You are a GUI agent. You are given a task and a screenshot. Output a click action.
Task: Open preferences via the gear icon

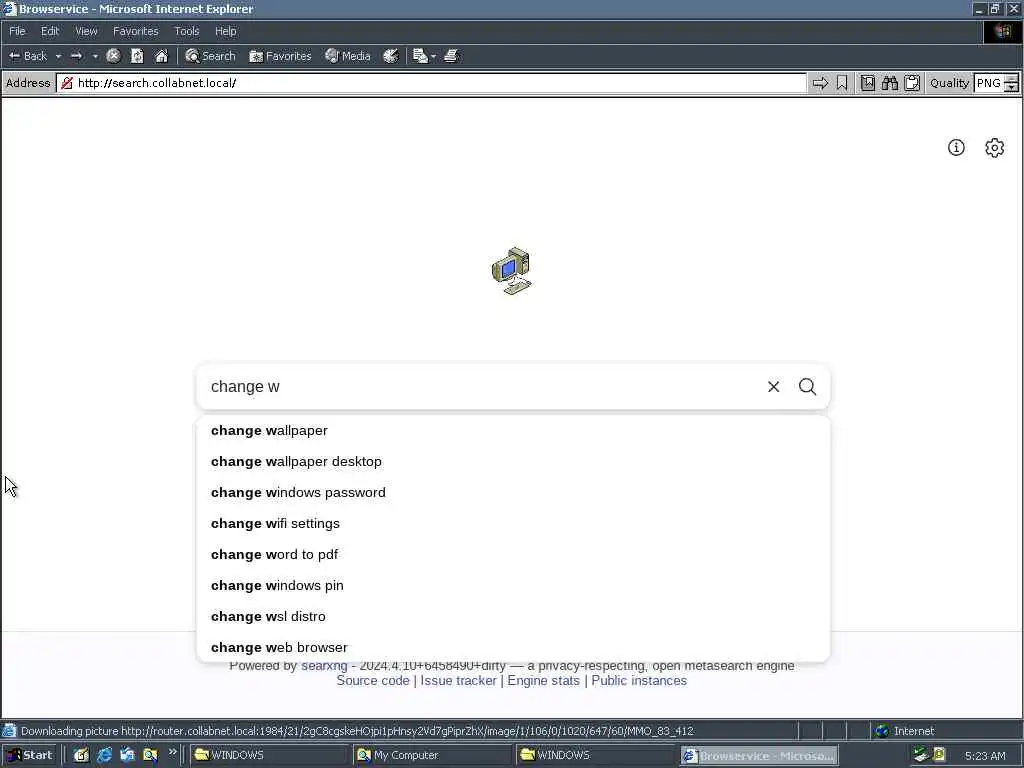point(994,148)
